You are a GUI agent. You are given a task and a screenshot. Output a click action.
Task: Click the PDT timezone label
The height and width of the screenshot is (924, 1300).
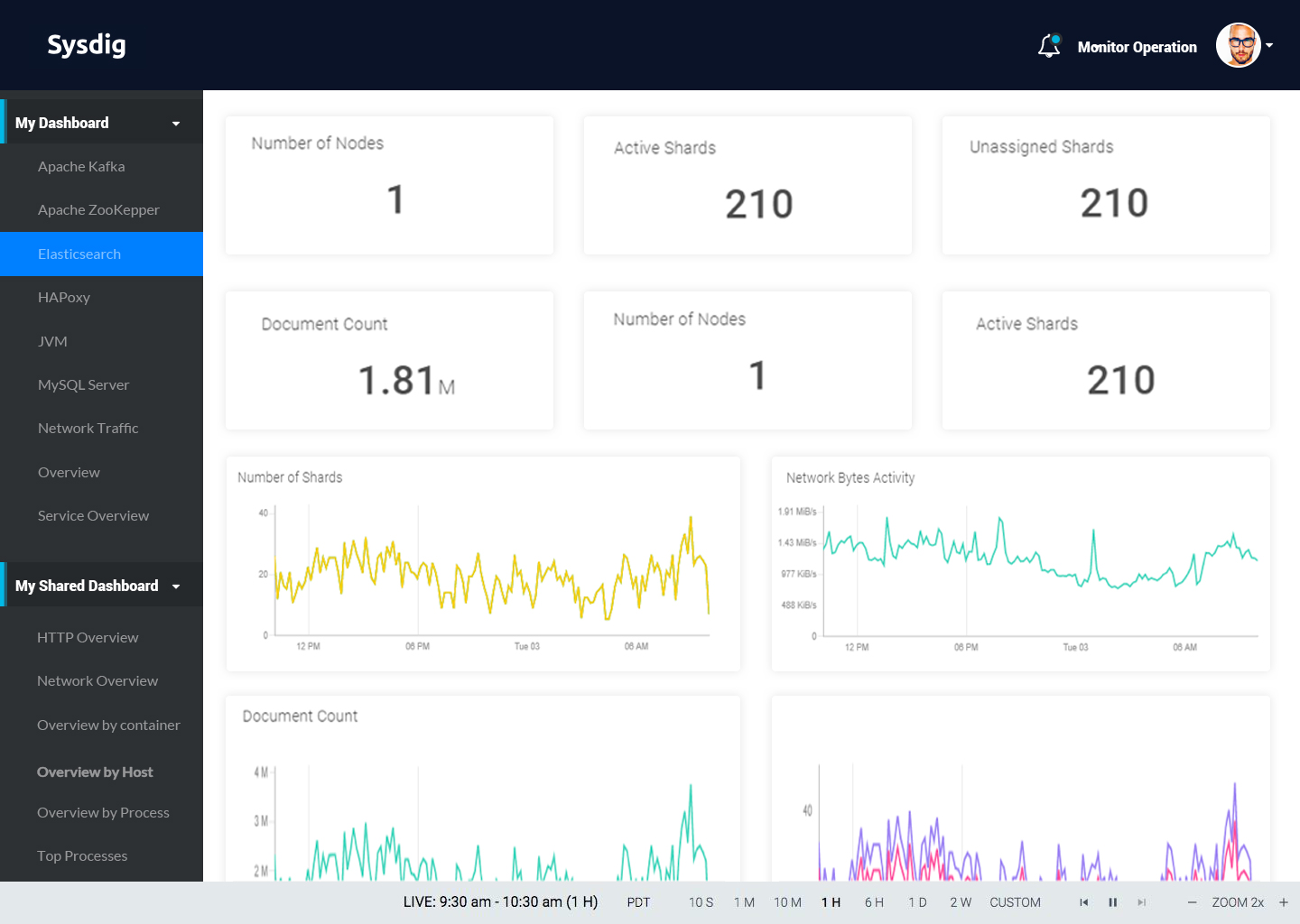pos(638,902)
